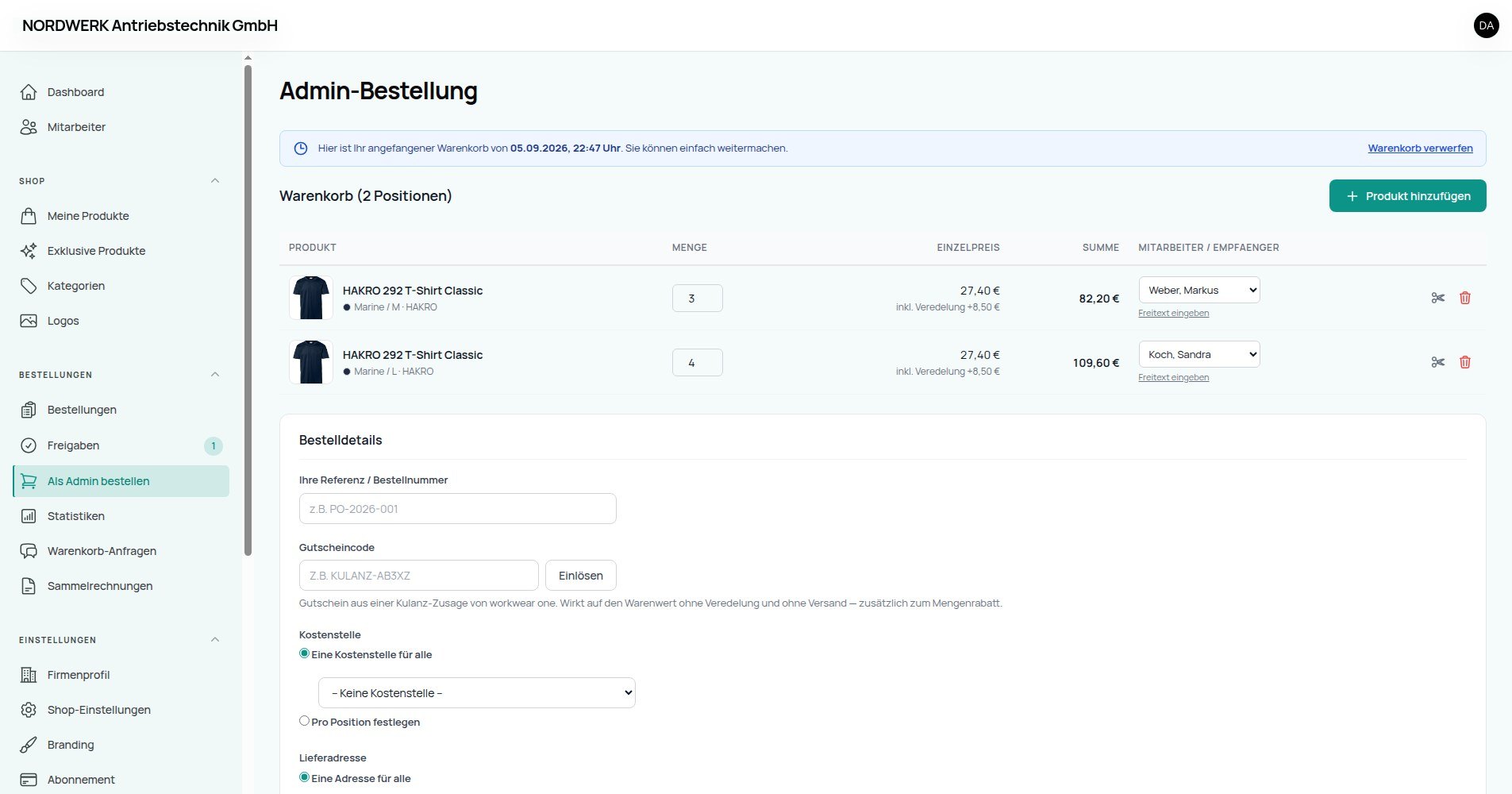The image size is (1512, 794).
Task: Click Freitext eingeben under Koch, Sandra
Action: point(1173,377)
